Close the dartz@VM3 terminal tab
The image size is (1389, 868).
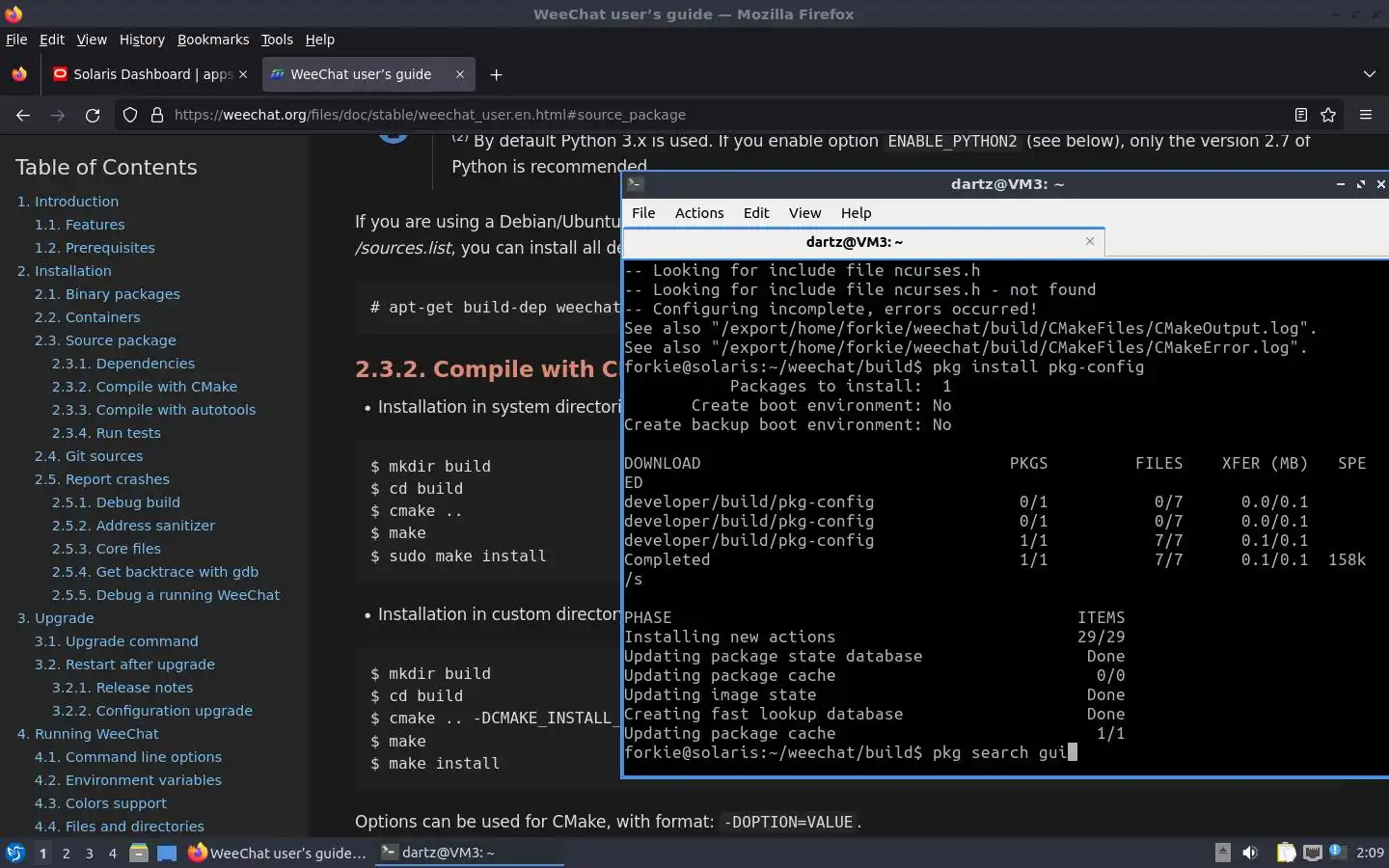[x=1090, y=241]
